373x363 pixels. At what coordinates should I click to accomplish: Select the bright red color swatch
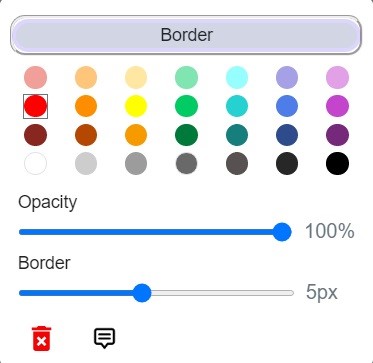click(35, 106)
